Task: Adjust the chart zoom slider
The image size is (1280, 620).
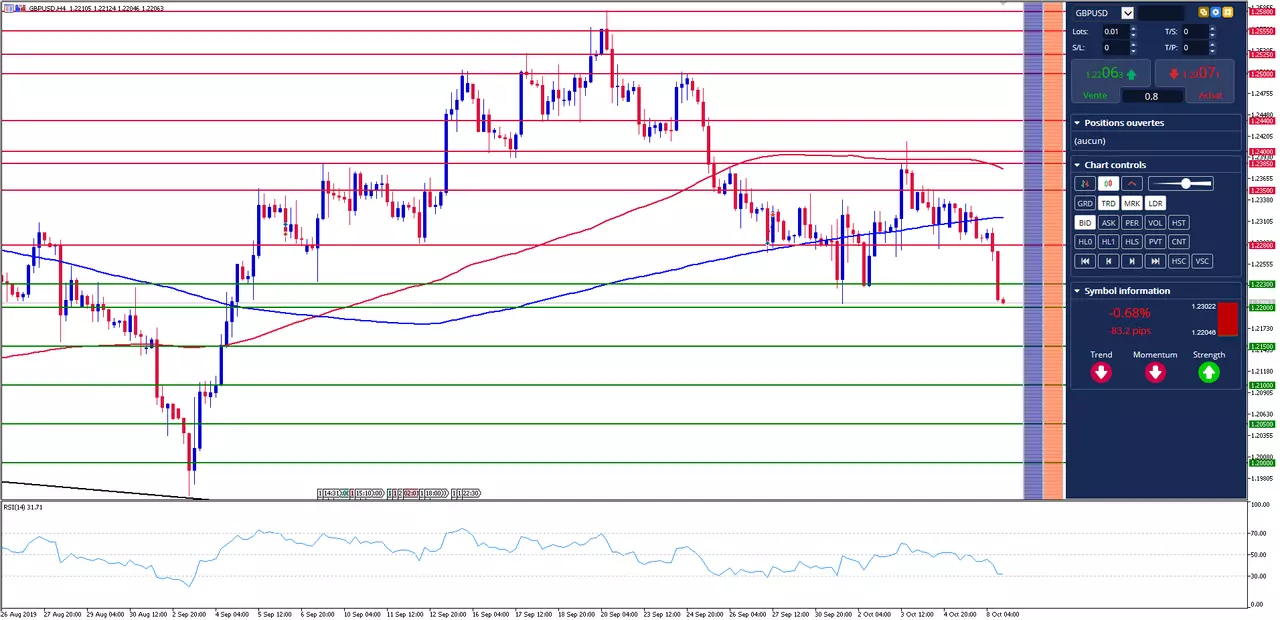Action: point(1180,183)
